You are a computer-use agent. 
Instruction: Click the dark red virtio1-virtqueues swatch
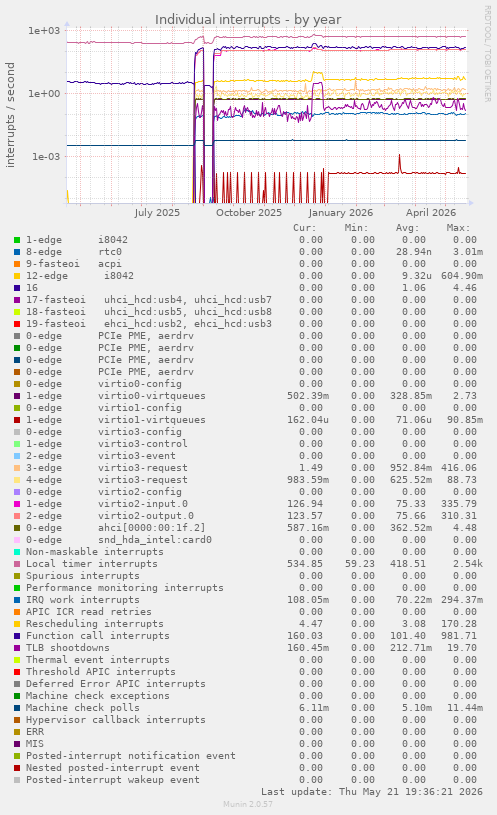pos(17,420)
